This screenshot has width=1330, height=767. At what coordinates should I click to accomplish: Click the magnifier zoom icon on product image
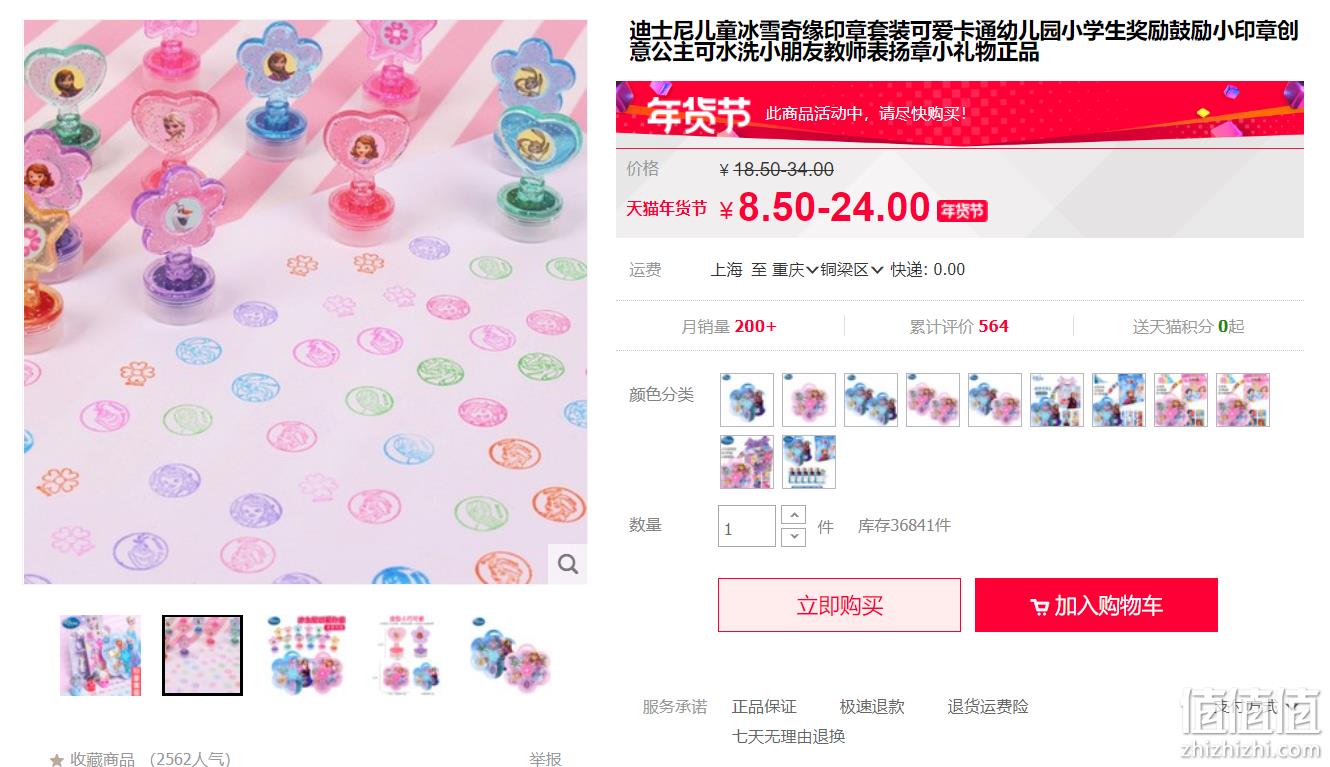tap(567, 564)
